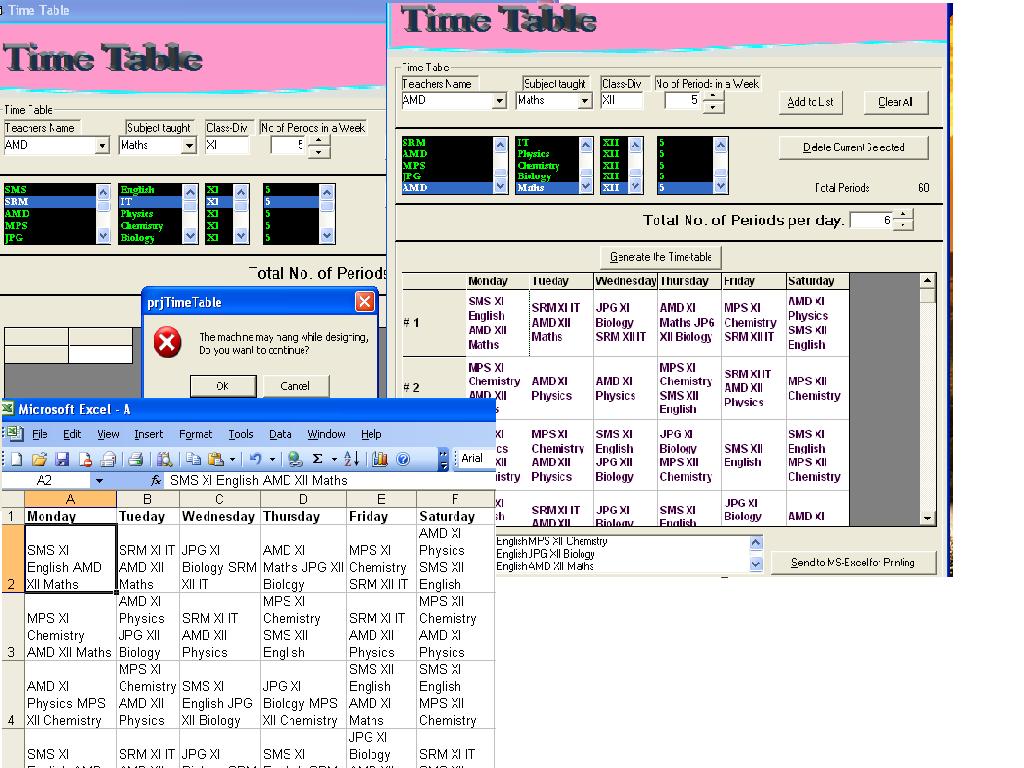Screen dimensions: 1024x768
Task: Click the Delete Current Selected button
Action: (x=853, y=147)
